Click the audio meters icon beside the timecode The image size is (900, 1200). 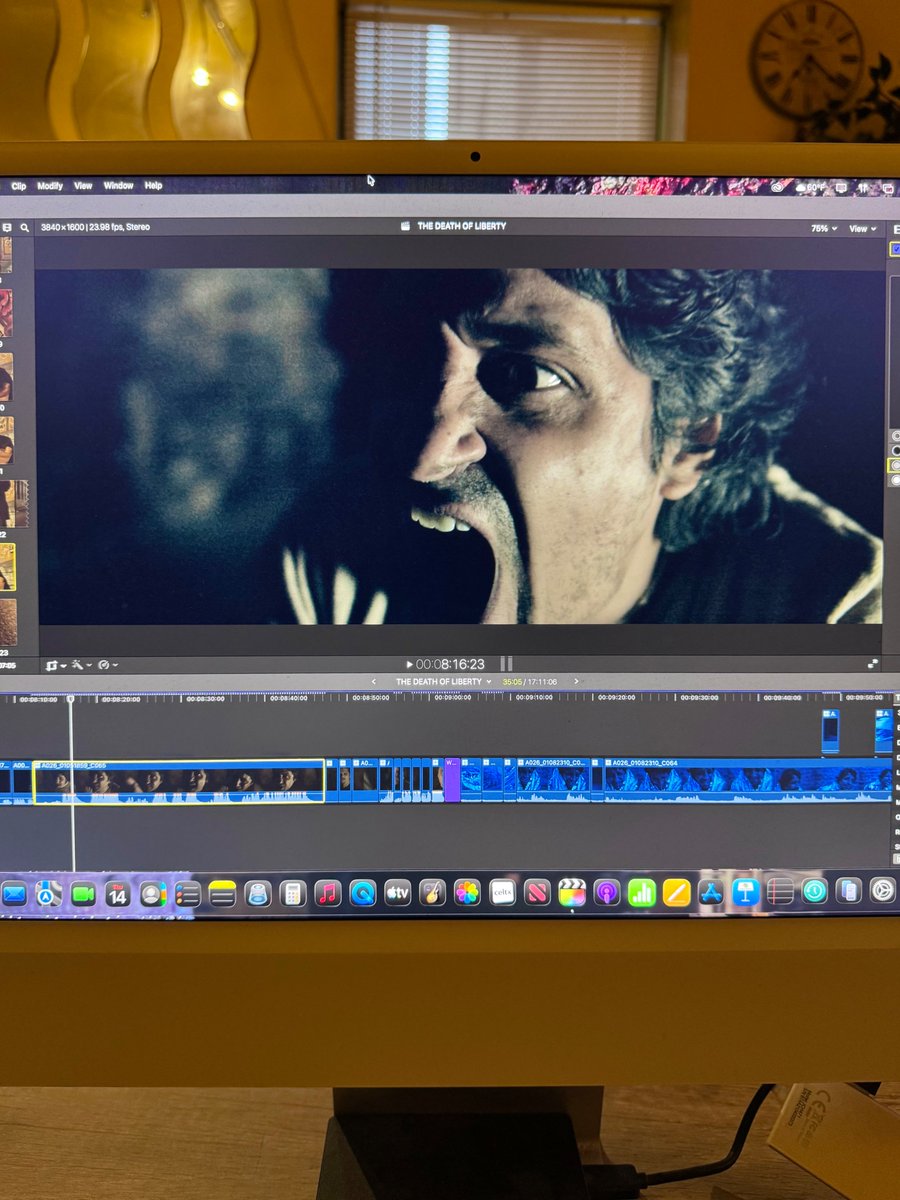(506, 664)
